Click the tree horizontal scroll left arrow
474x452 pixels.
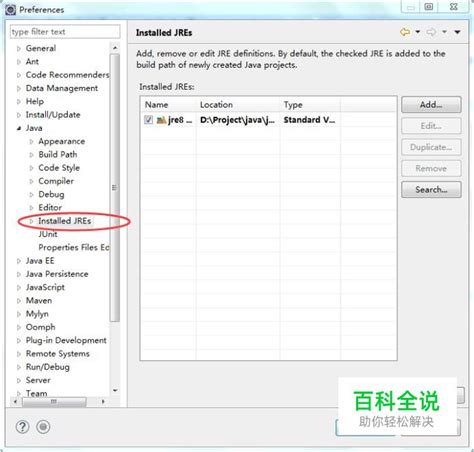click(x=15, y=402)
